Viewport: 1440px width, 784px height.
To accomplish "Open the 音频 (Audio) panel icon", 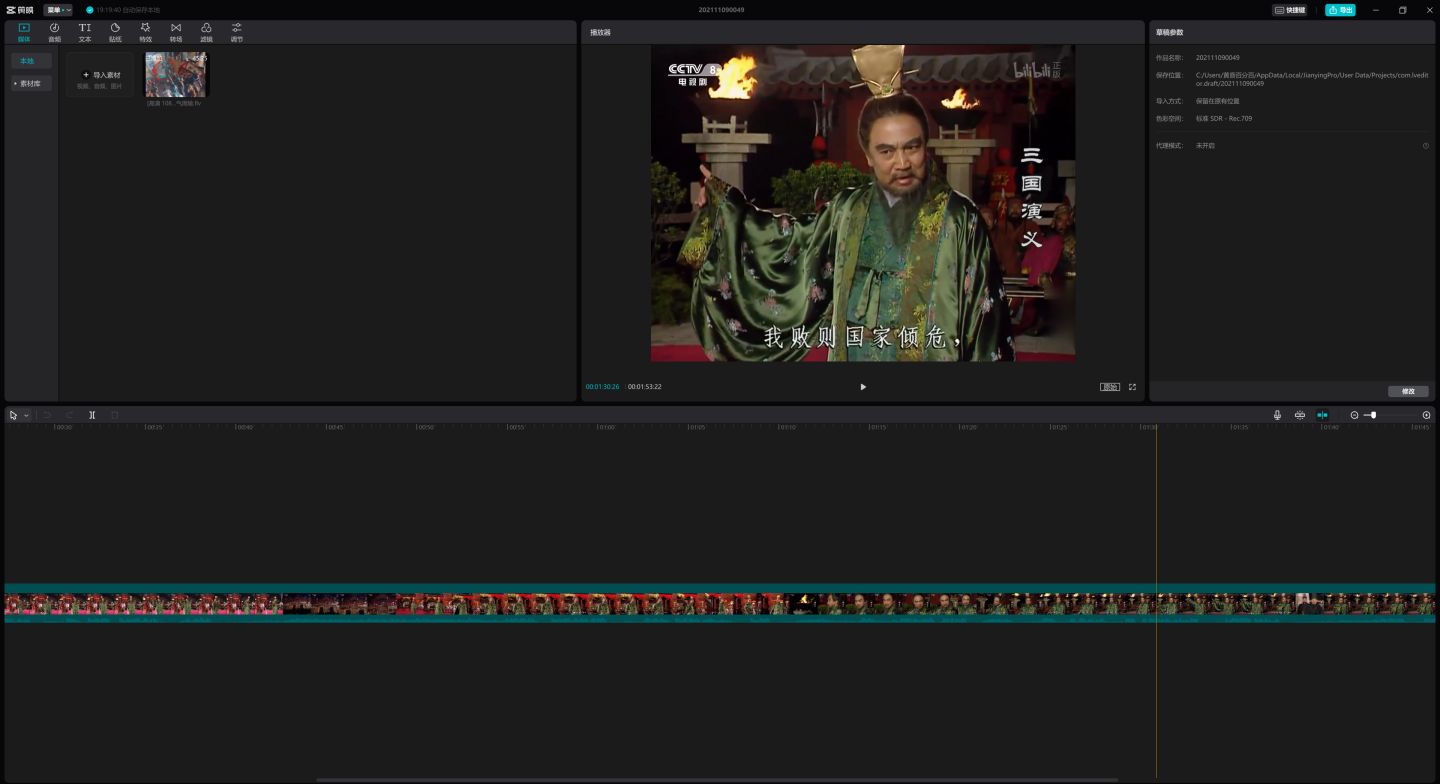I will pyautogui.click(x=54, y=32).
